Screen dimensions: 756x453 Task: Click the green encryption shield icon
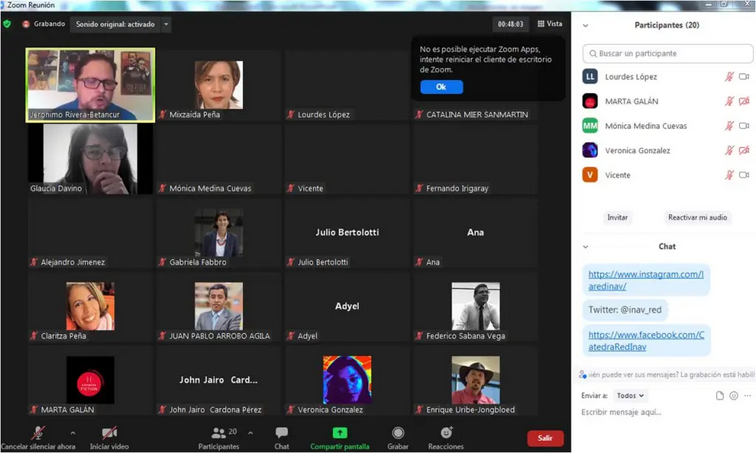point(7,24)
